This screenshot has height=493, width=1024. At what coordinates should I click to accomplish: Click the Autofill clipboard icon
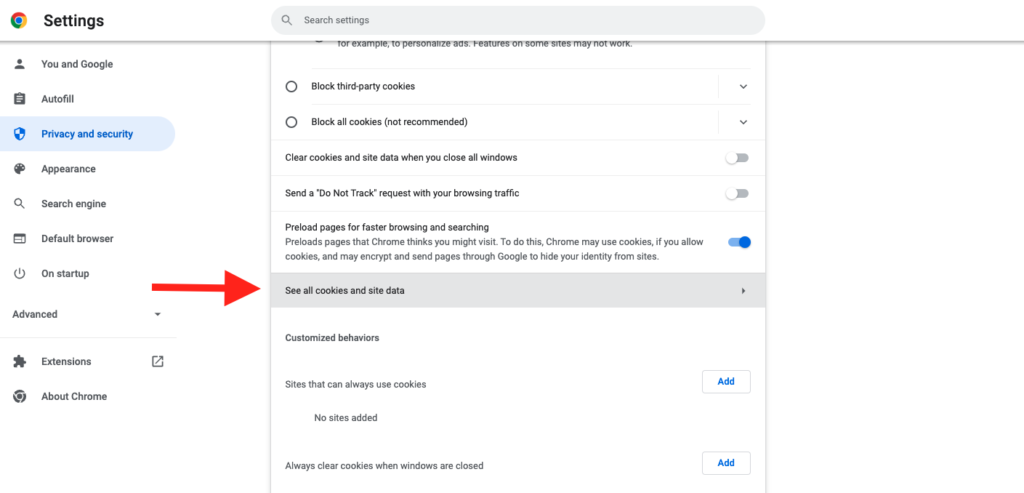(19, 99)
